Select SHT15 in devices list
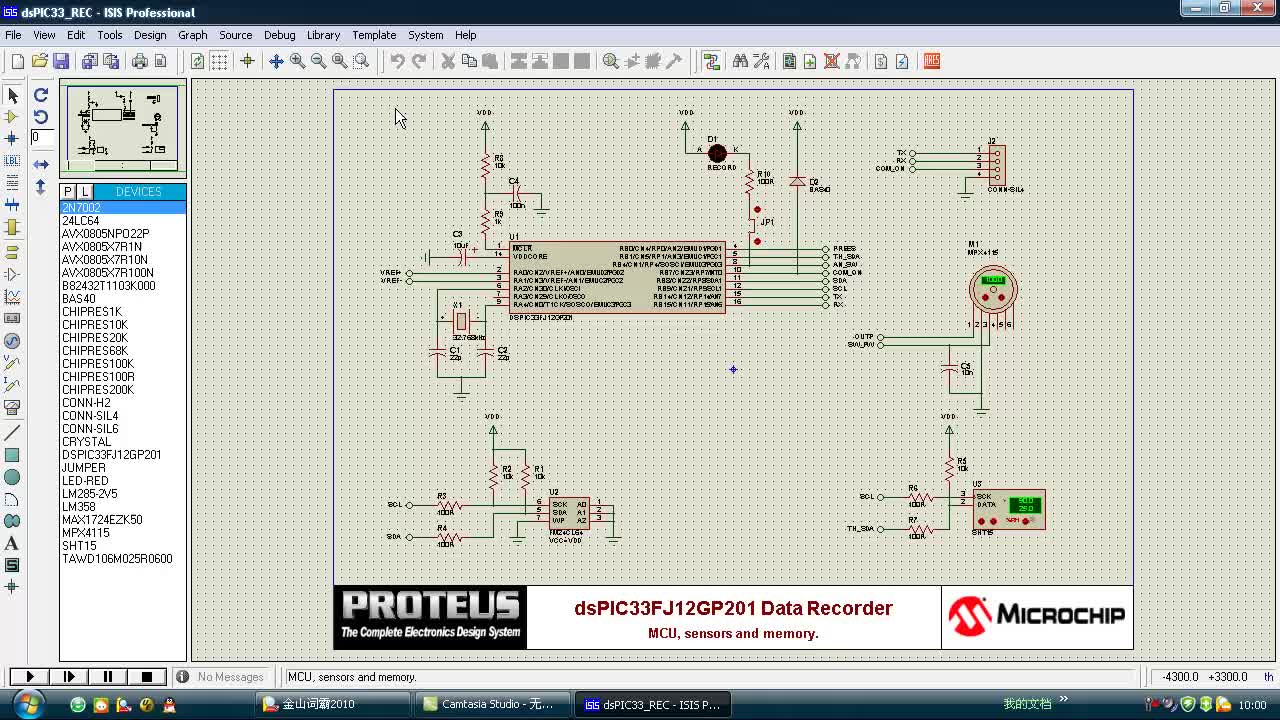The height and width of the screenshot is (720, 1280). [123, 546]
